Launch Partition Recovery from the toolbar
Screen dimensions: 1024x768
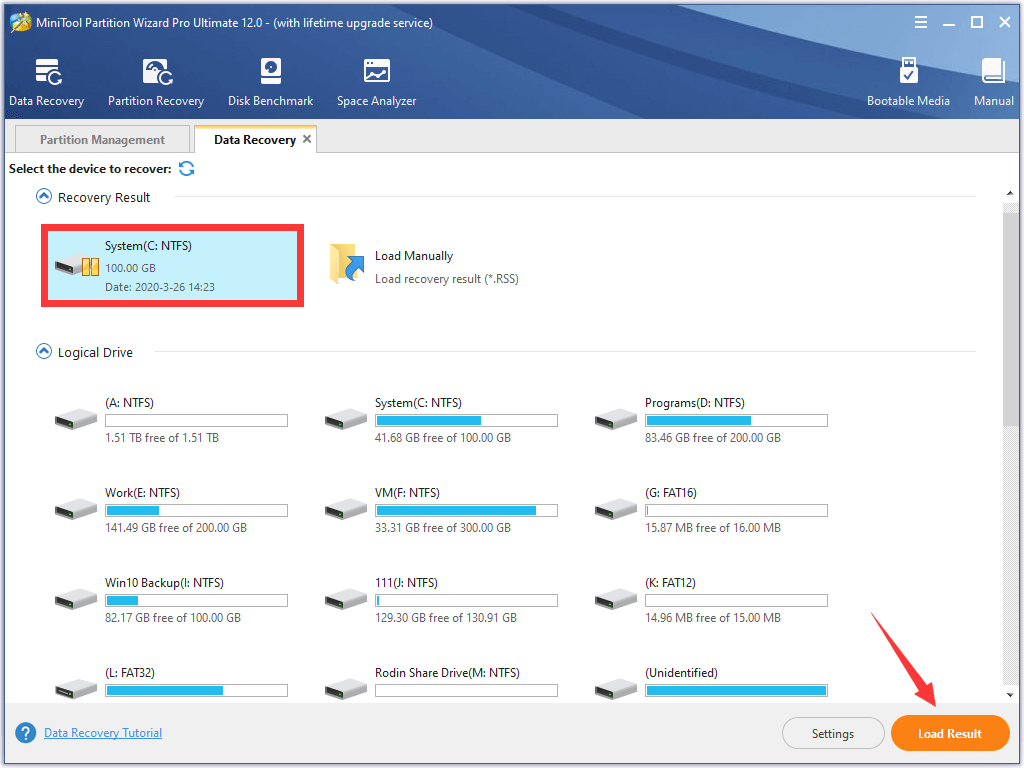click(x=156, y=82)
